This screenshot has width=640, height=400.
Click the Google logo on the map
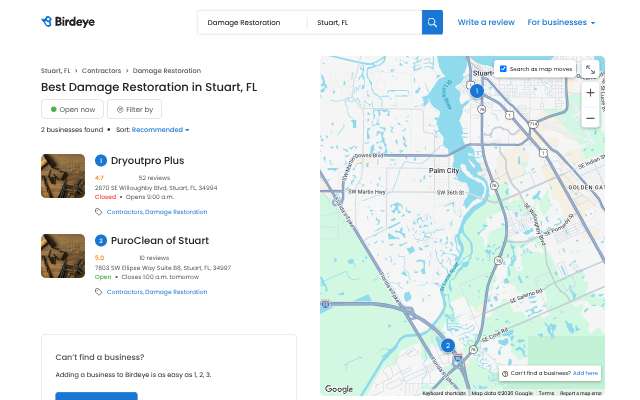point(339,389)
